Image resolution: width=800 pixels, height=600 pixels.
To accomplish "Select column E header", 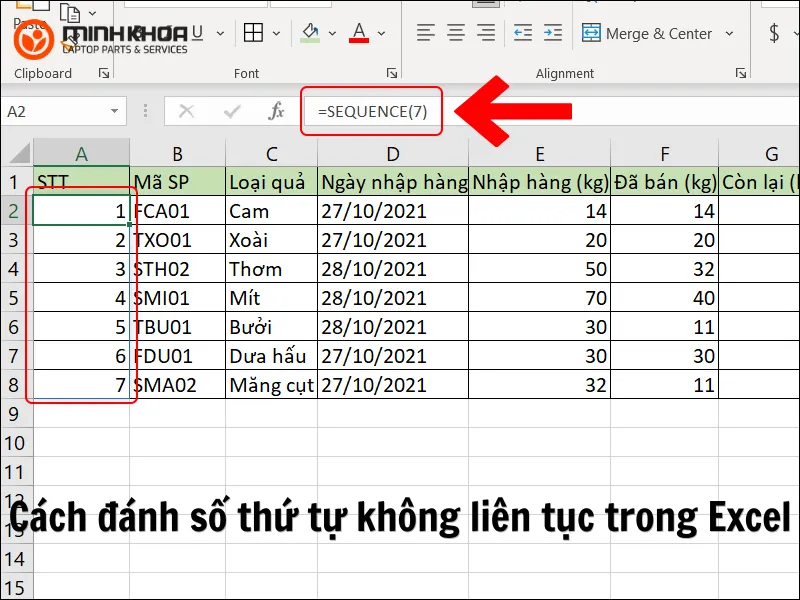I will 540,153.
